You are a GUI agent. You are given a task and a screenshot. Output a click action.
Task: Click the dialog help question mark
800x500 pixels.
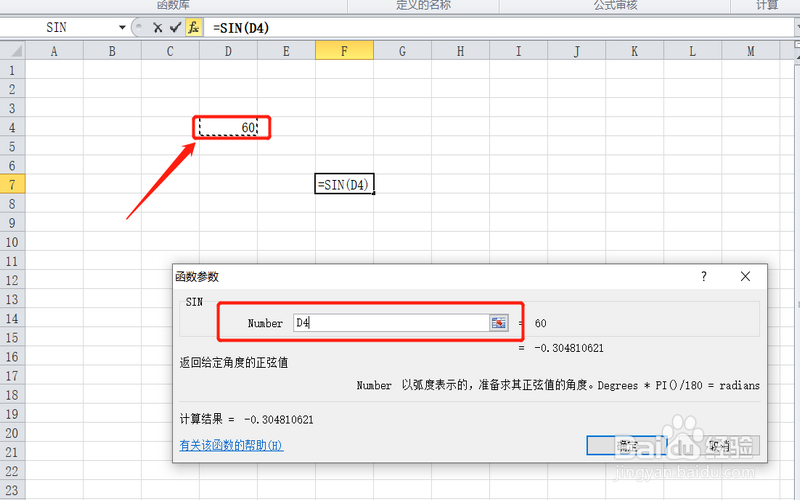[x=704, y=277]
